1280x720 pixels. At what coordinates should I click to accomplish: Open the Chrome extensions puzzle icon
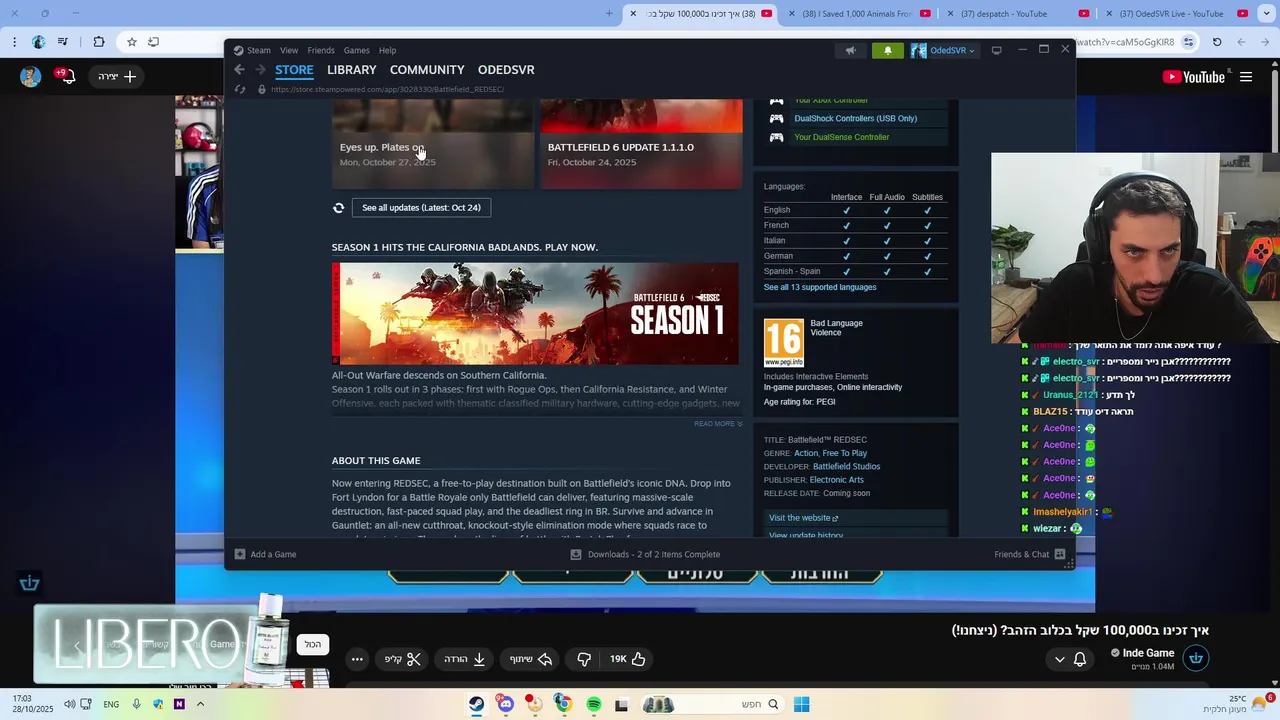pyautogui.click(x=98, y=42)
